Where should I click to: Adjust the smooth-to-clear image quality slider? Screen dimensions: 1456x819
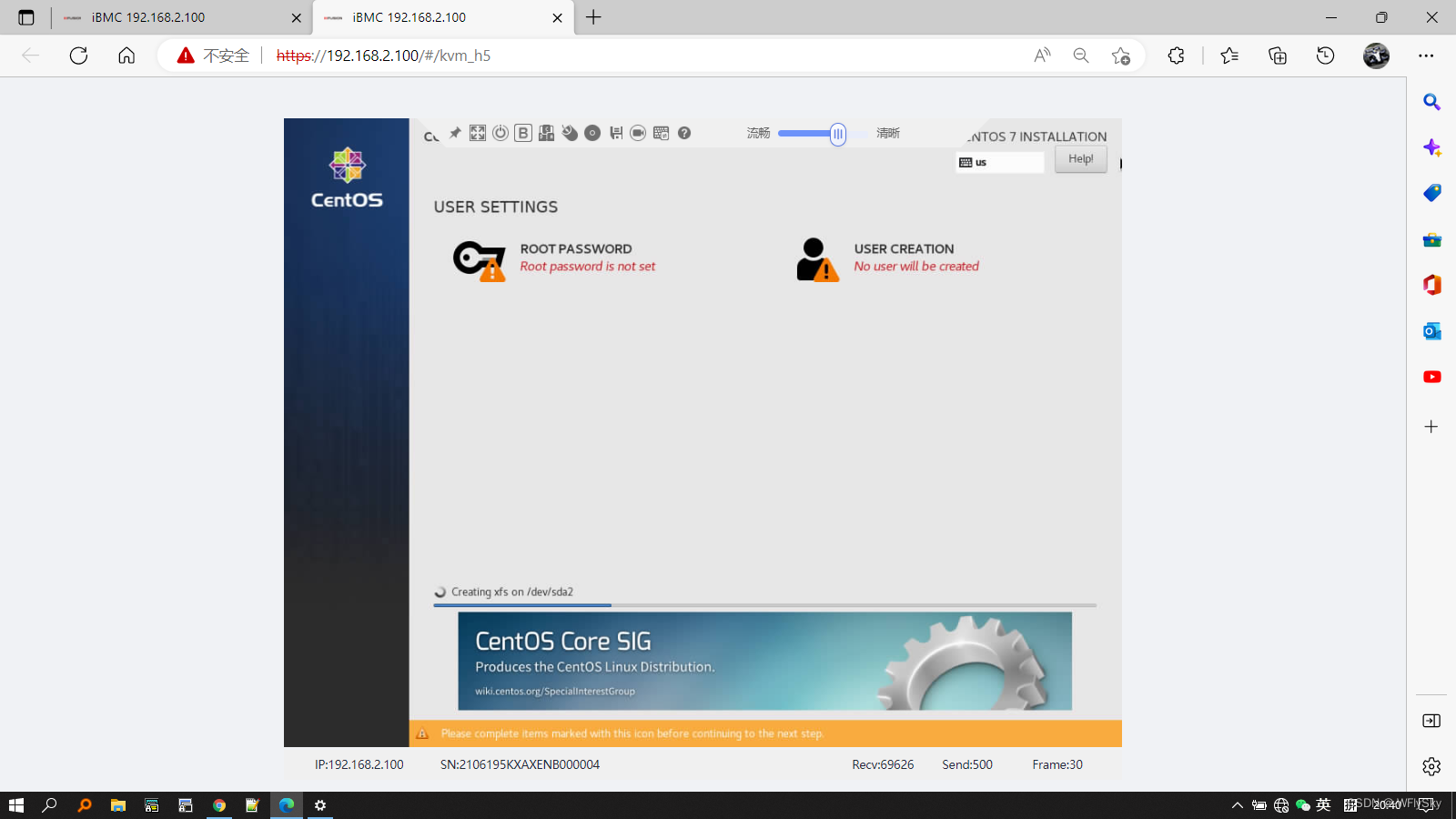coord(837,135)
